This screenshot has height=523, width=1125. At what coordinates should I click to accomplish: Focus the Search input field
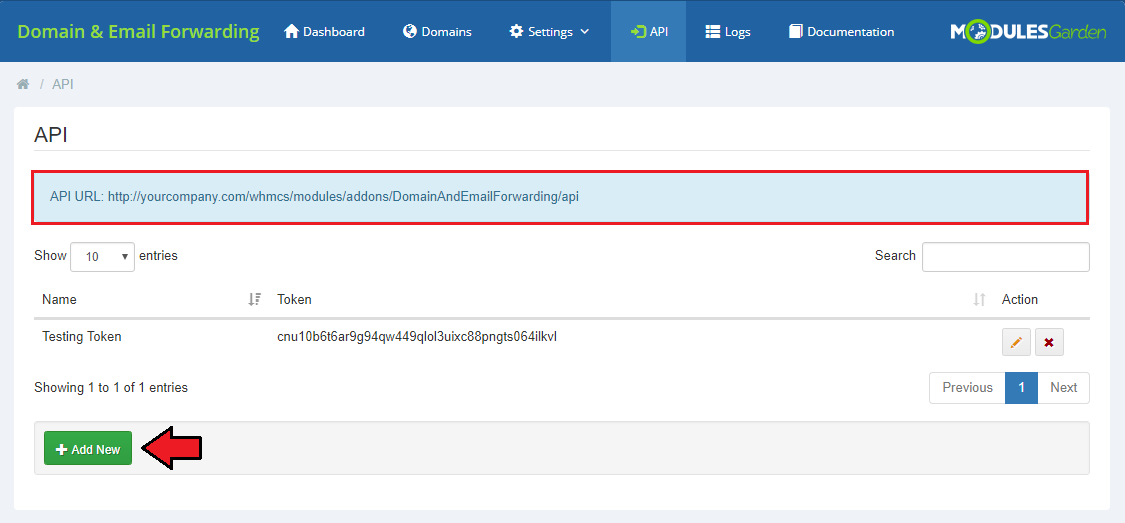click(x=1005, y=257)
